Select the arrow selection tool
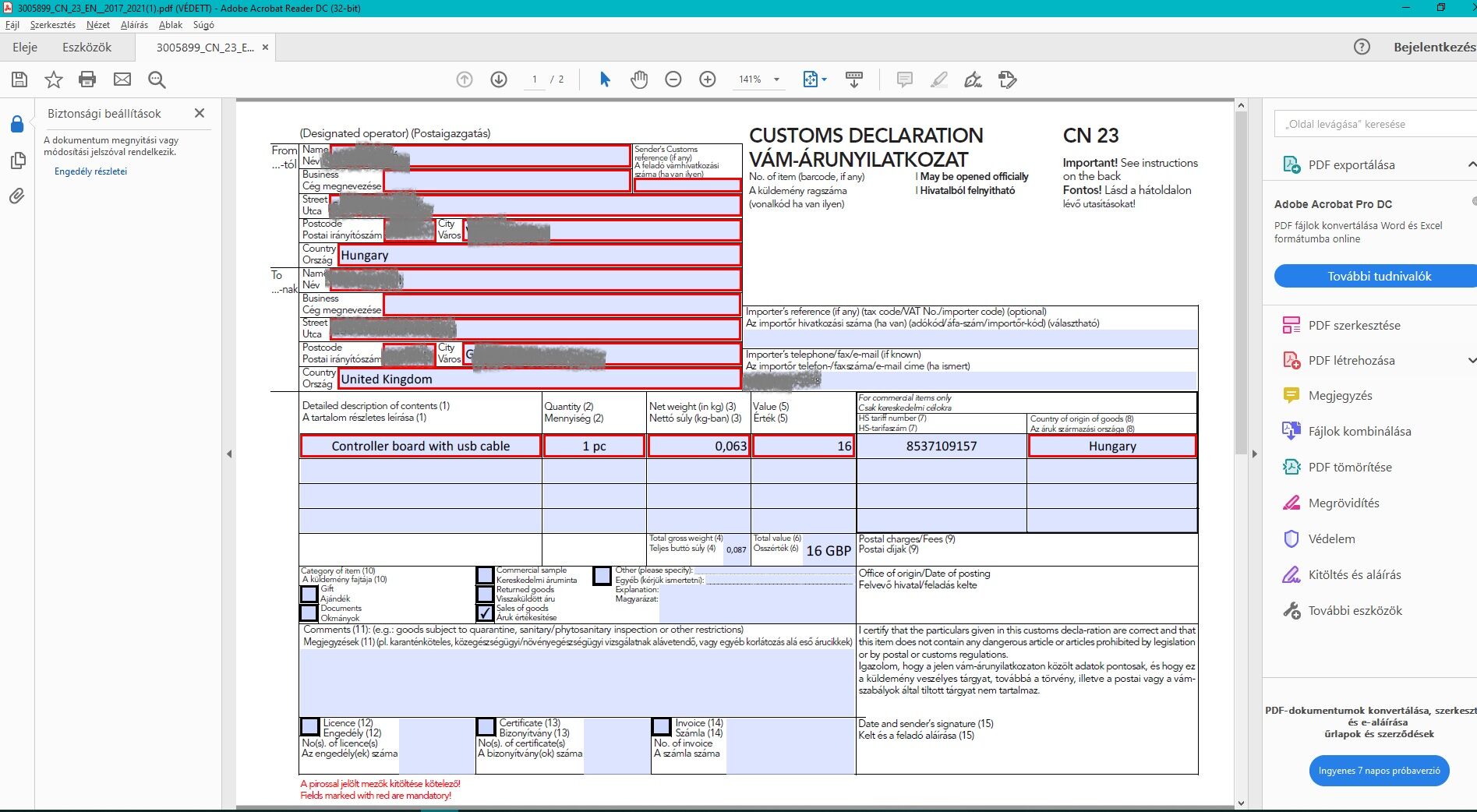Image resolution: width=1477 pixels, height=812 pixels. click(x=605, y=79)
